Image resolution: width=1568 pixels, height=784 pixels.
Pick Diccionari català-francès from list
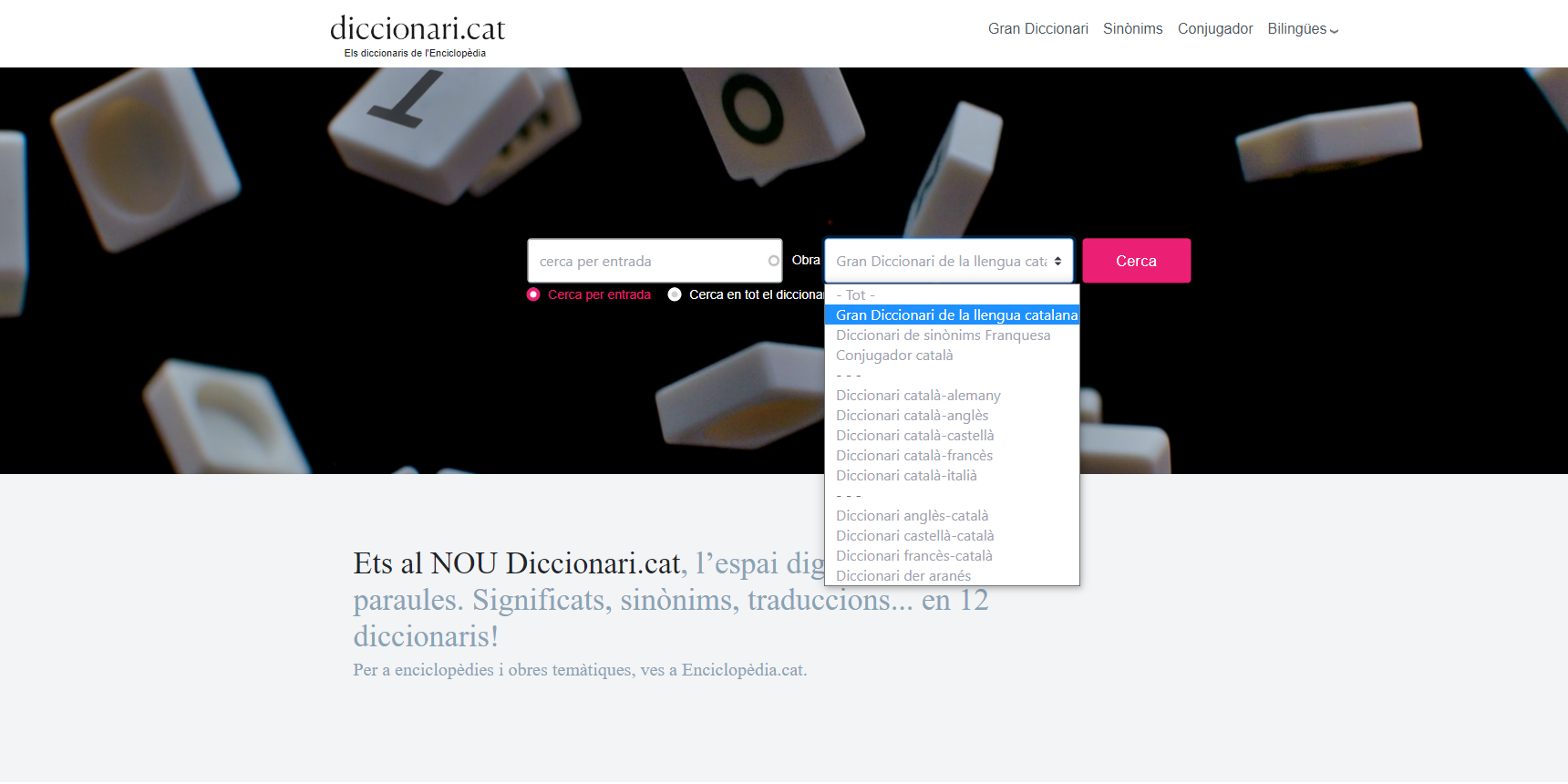tap(913, 456)
